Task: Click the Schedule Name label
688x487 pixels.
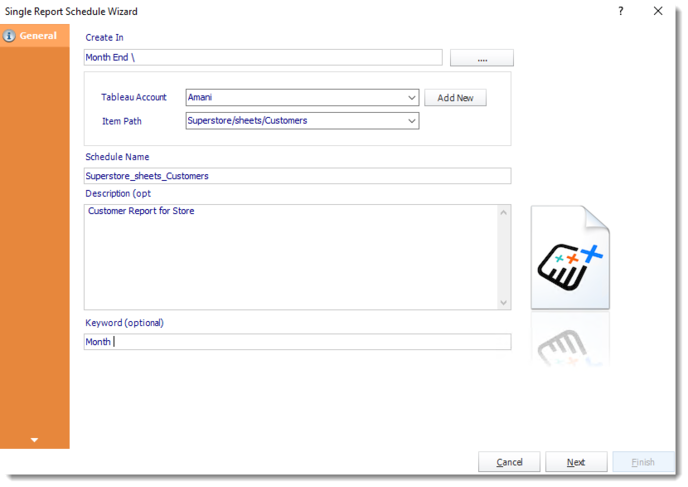Action: [x=117, y=157]
